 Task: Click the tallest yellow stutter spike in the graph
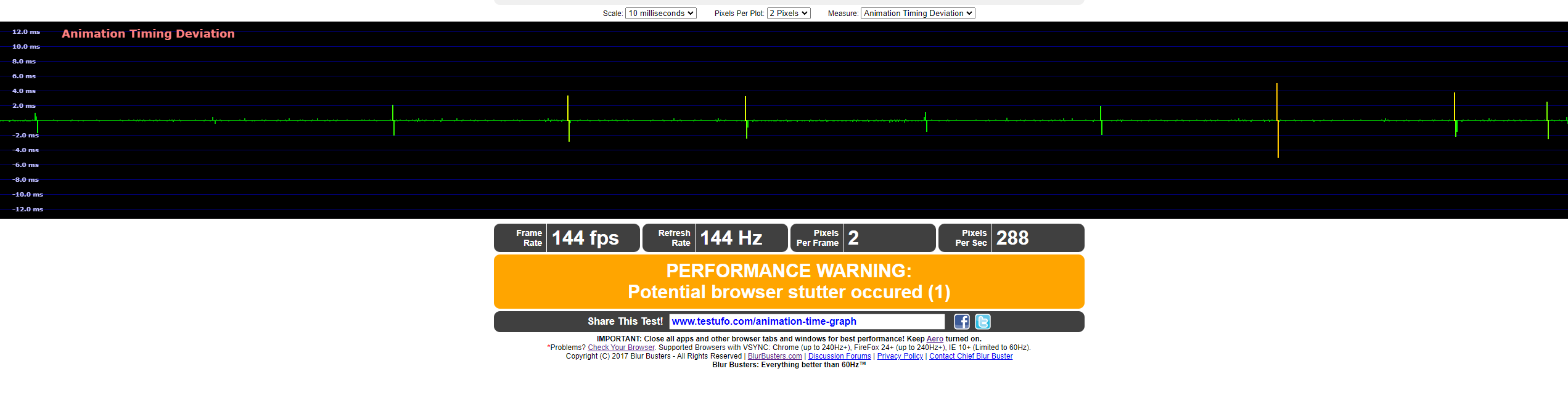tap(1277, 120)
